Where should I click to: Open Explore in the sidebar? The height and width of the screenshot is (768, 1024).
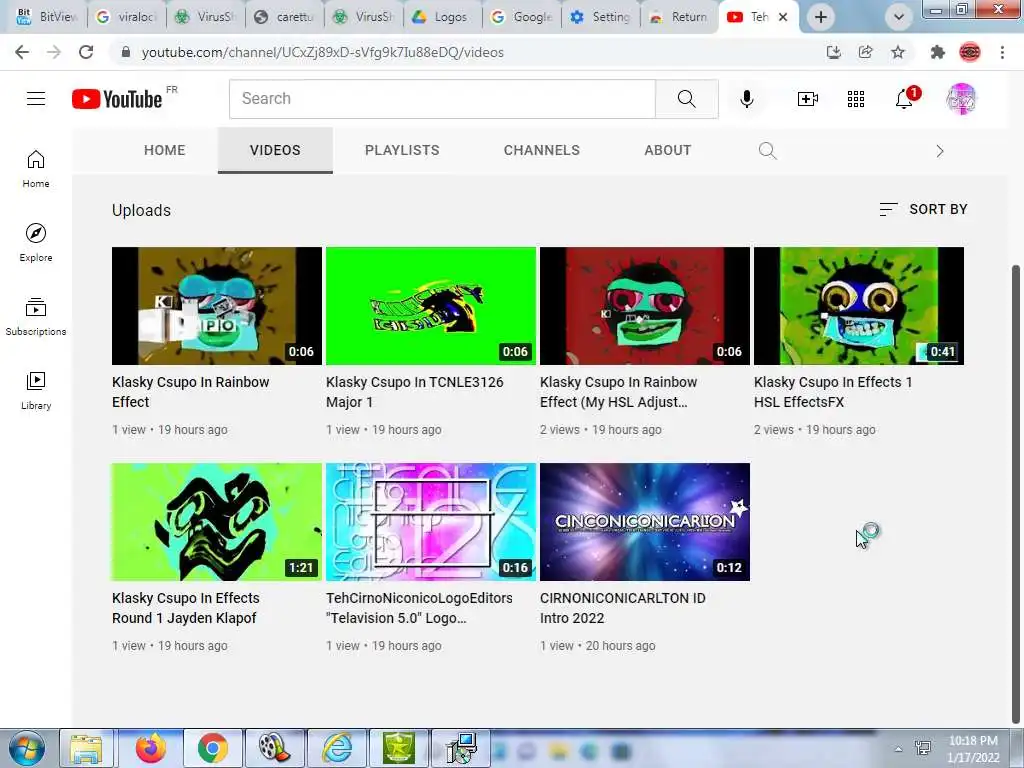[36, 242]
